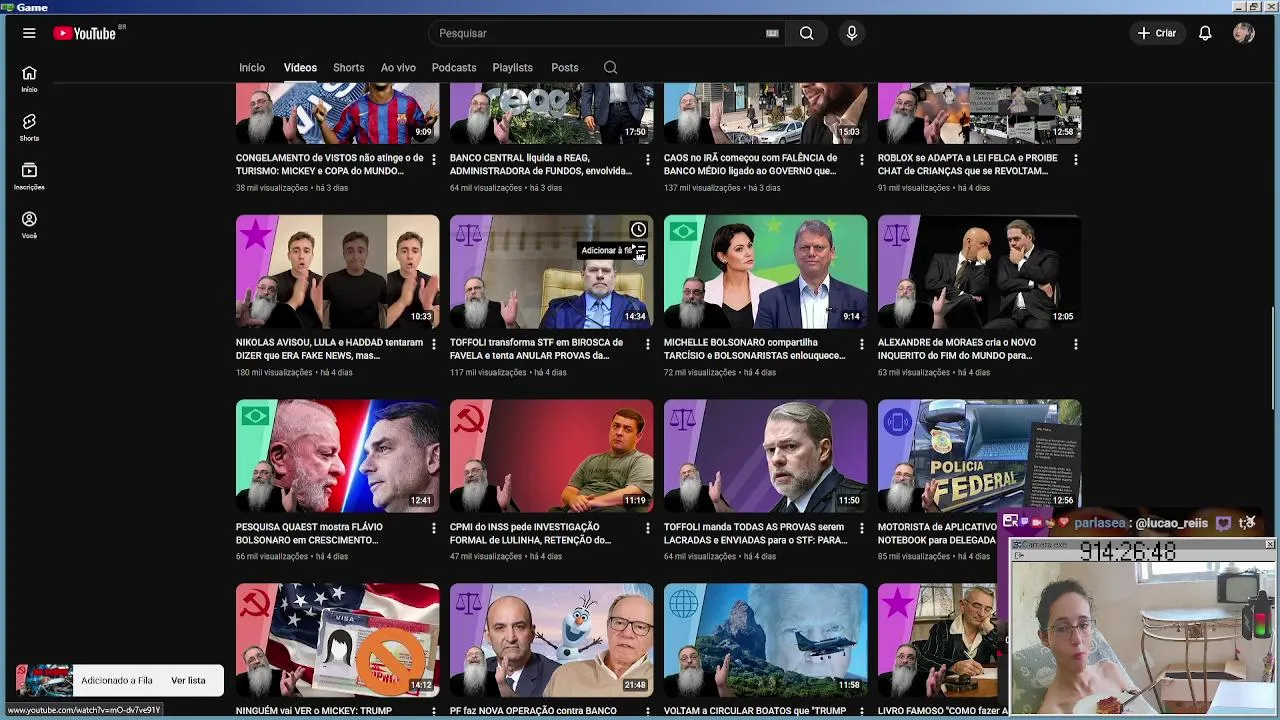Open the Olaf 21:48 thumbnail
The image size is (1280, 720).
pos(551,640)
